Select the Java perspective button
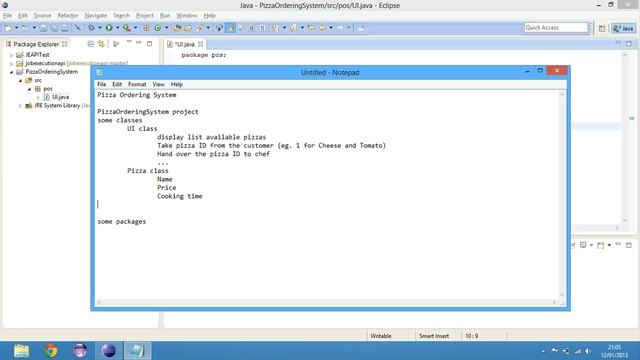Image resolution: width=640 pixels, height=360 pixels. tap(623, 28)
